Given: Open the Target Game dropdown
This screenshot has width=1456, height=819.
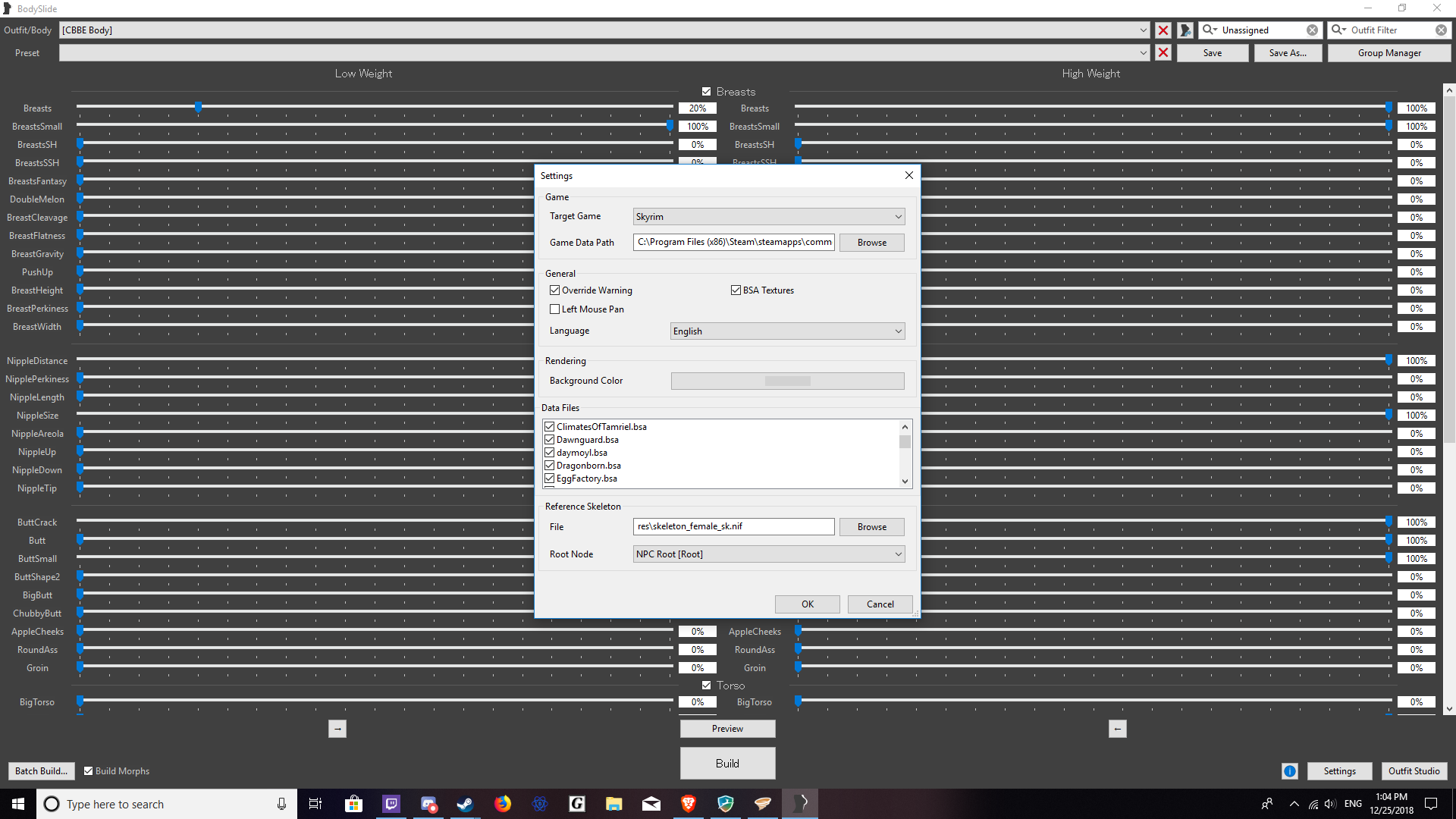Looking at the screenshot, I should [769, 217].
